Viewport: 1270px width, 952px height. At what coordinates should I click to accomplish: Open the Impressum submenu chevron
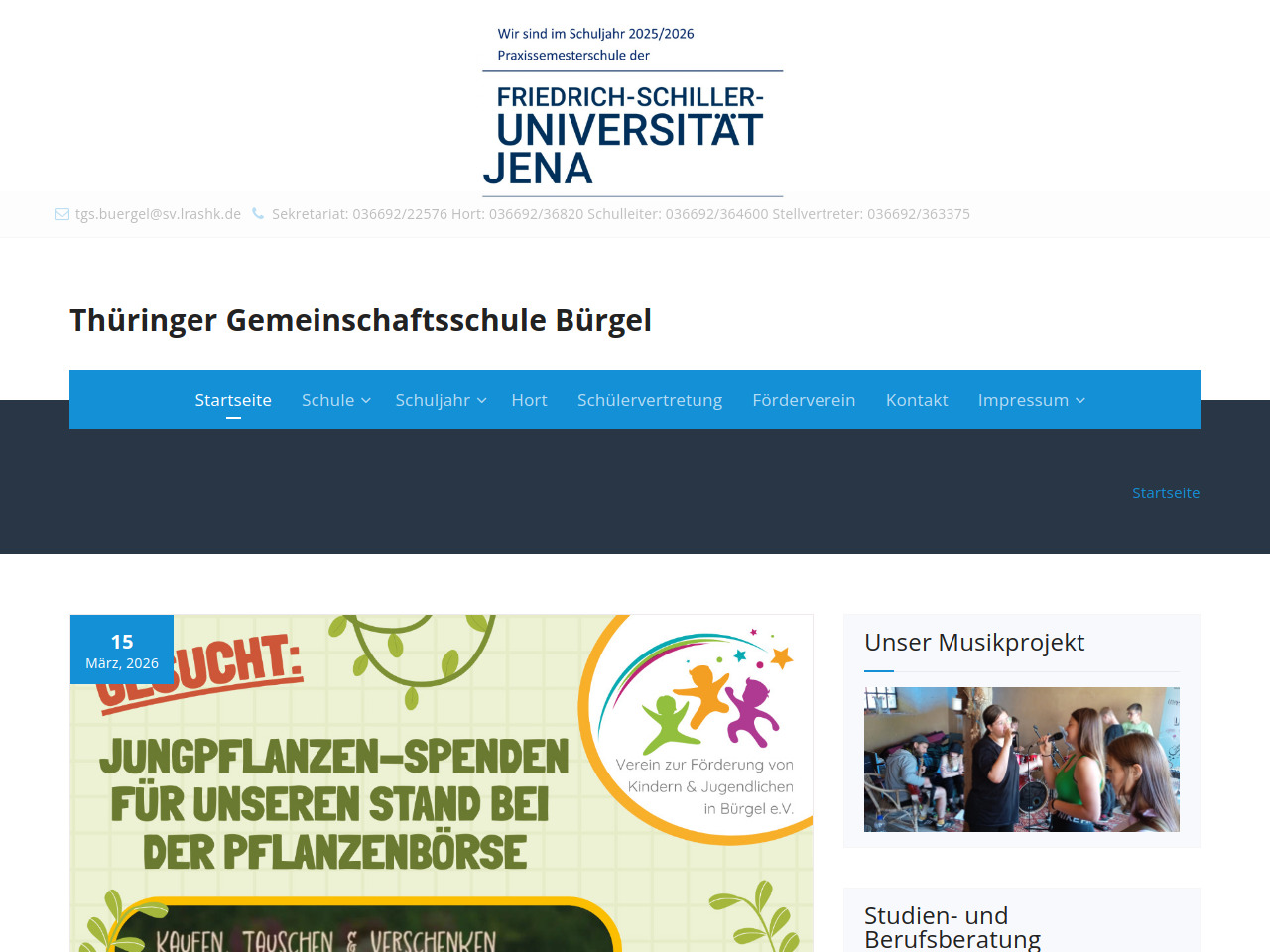click(x=1080, y=401)
